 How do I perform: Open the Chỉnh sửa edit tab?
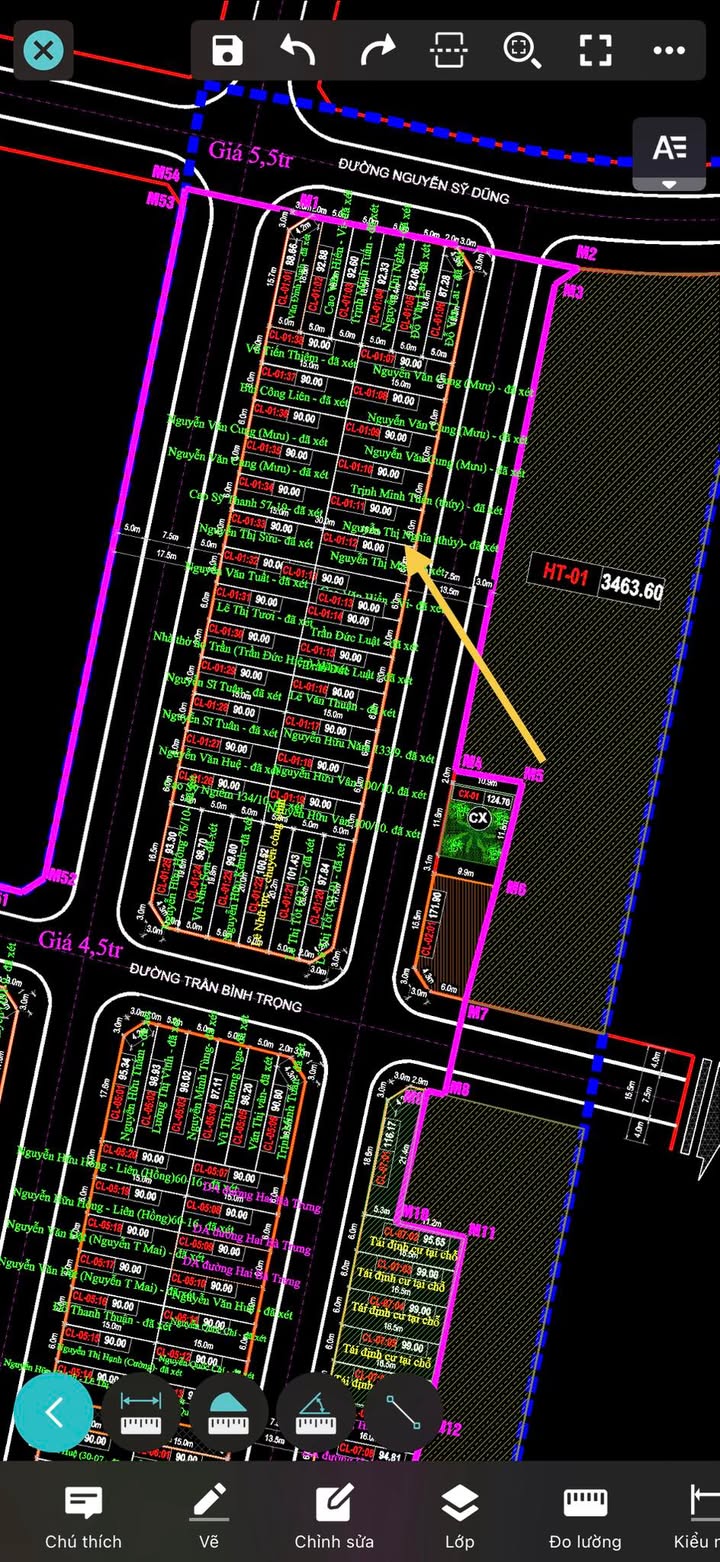(334, 1516)
